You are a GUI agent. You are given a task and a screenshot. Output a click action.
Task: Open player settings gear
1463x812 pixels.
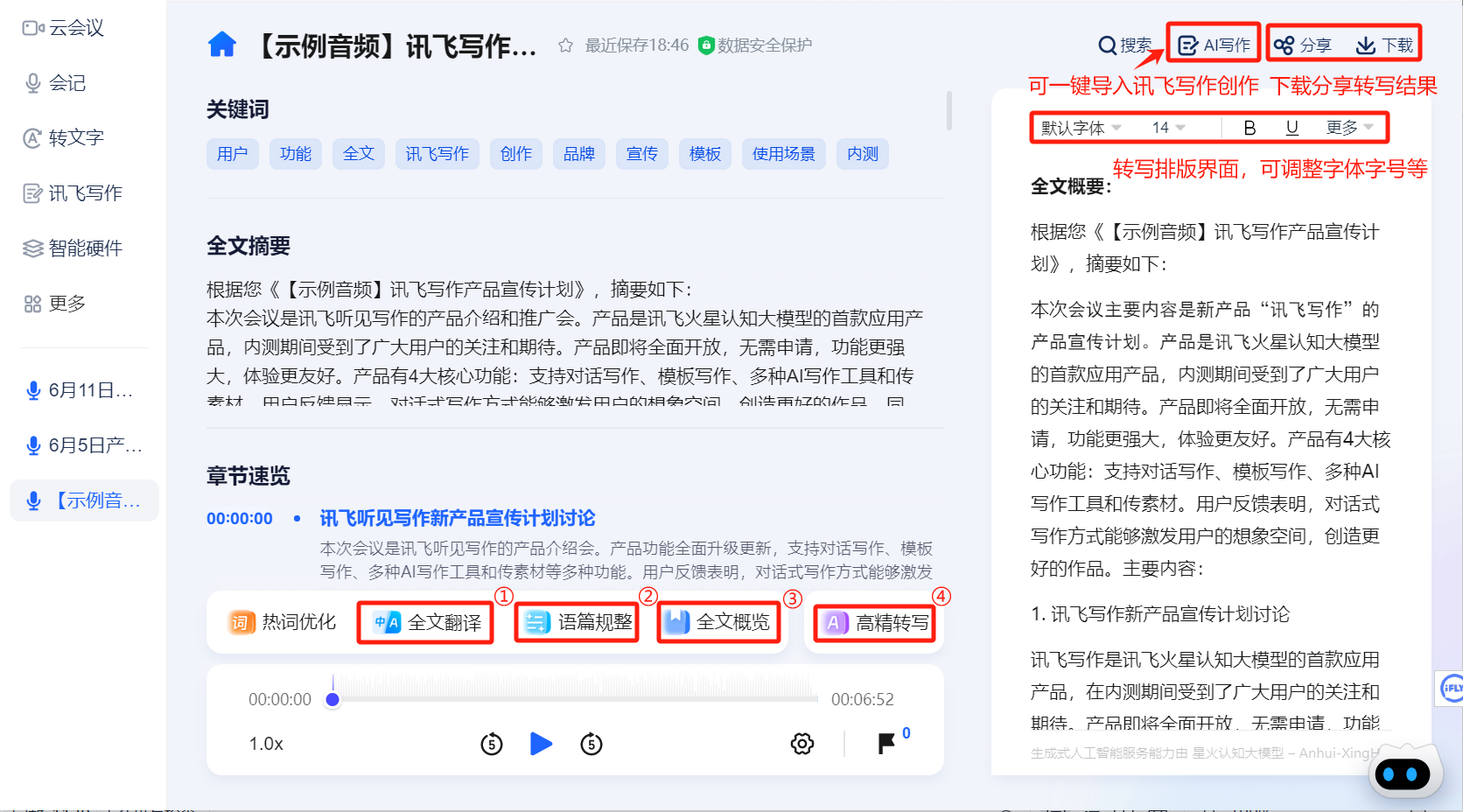pos(802,744)
